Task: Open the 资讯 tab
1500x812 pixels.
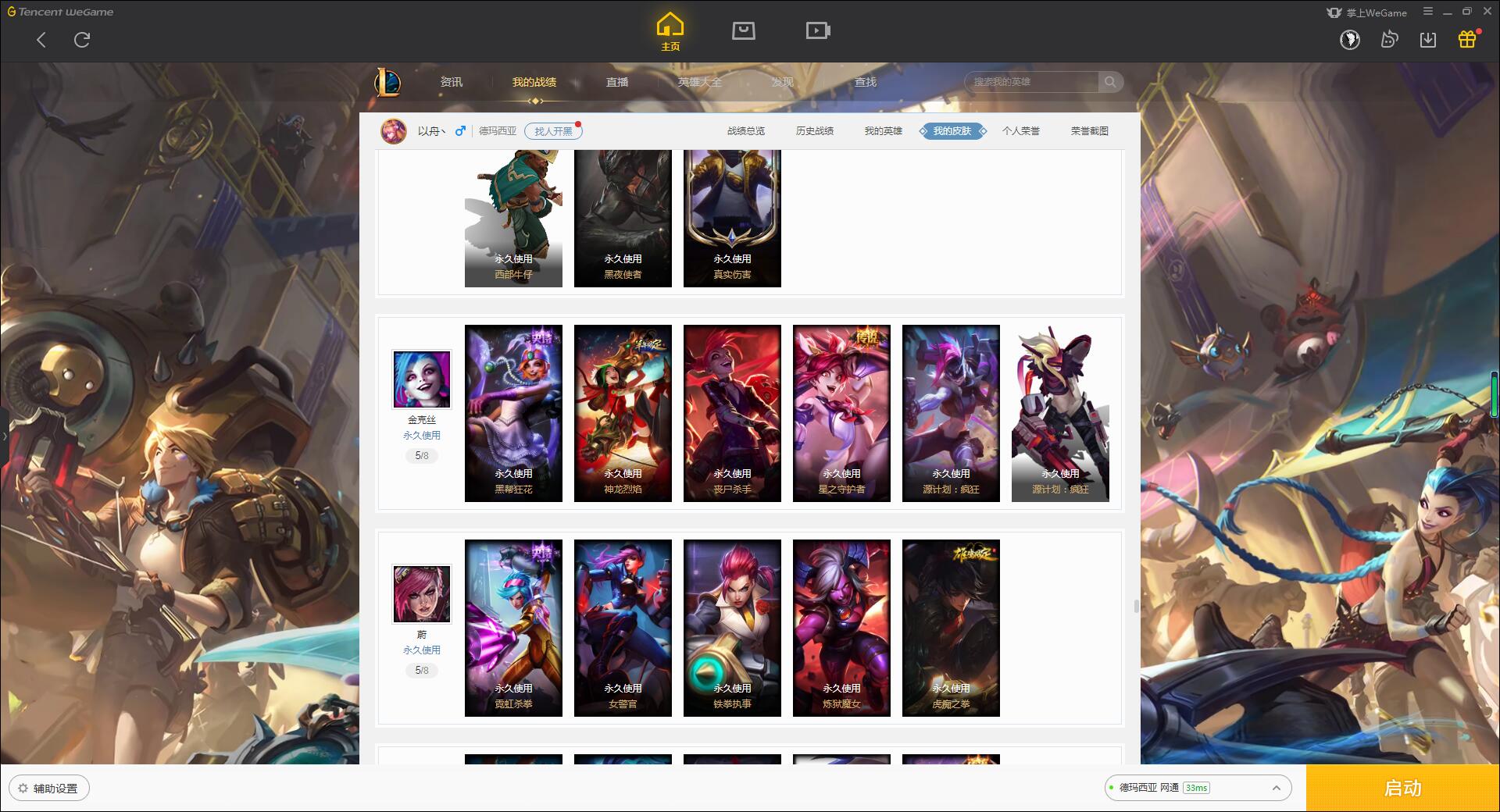Action: pos(451,82)
